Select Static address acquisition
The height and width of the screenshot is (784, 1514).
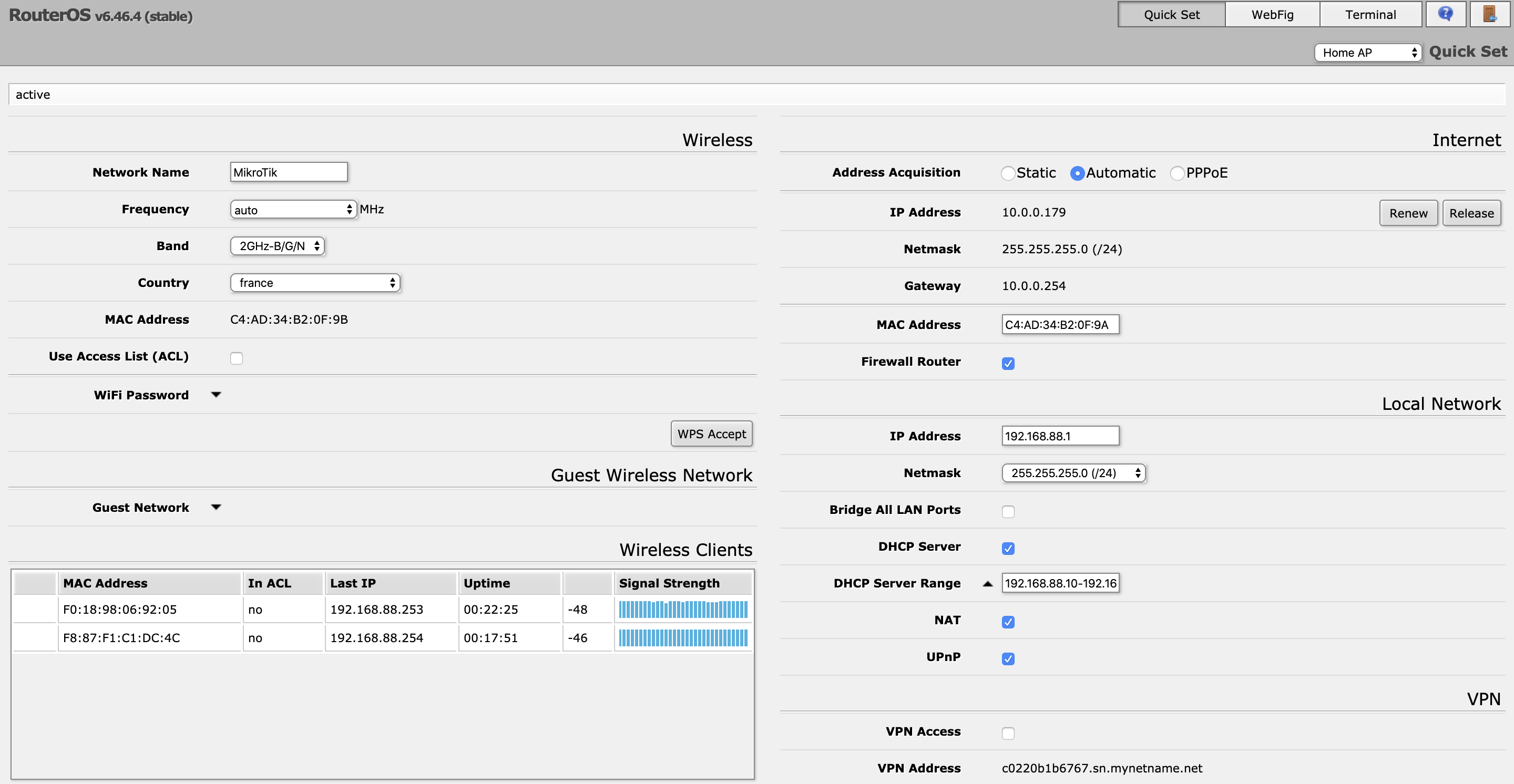1008,173
